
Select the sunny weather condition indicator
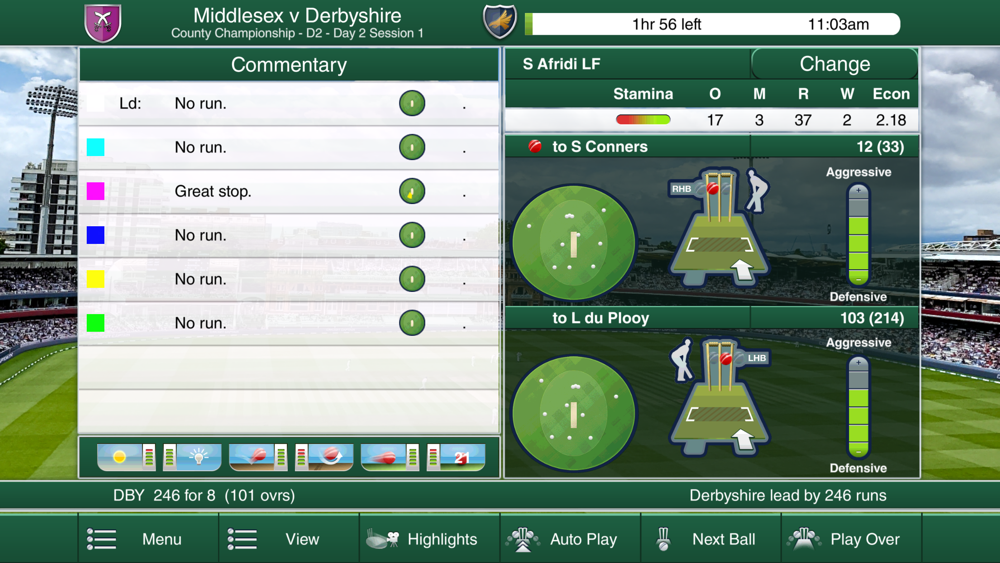(x=126, y=457)
